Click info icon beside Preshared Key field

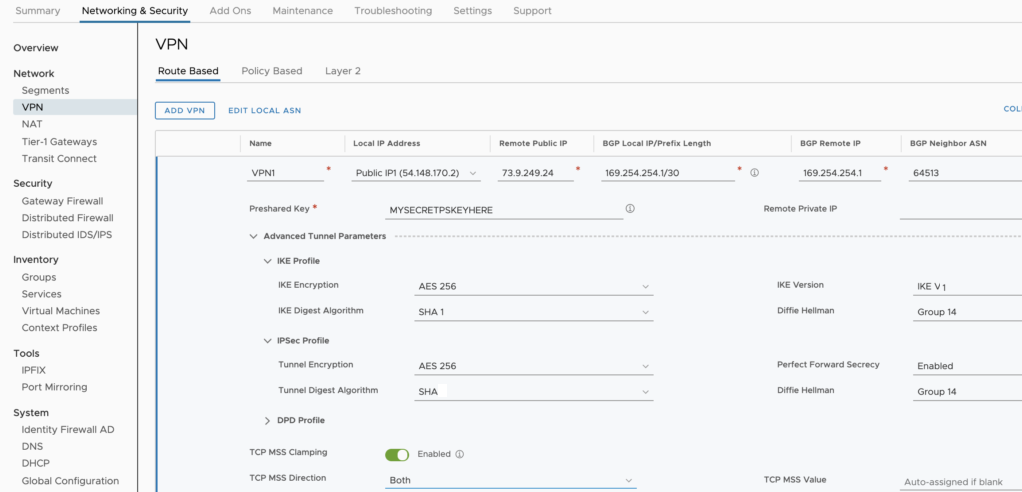[630, 209]
